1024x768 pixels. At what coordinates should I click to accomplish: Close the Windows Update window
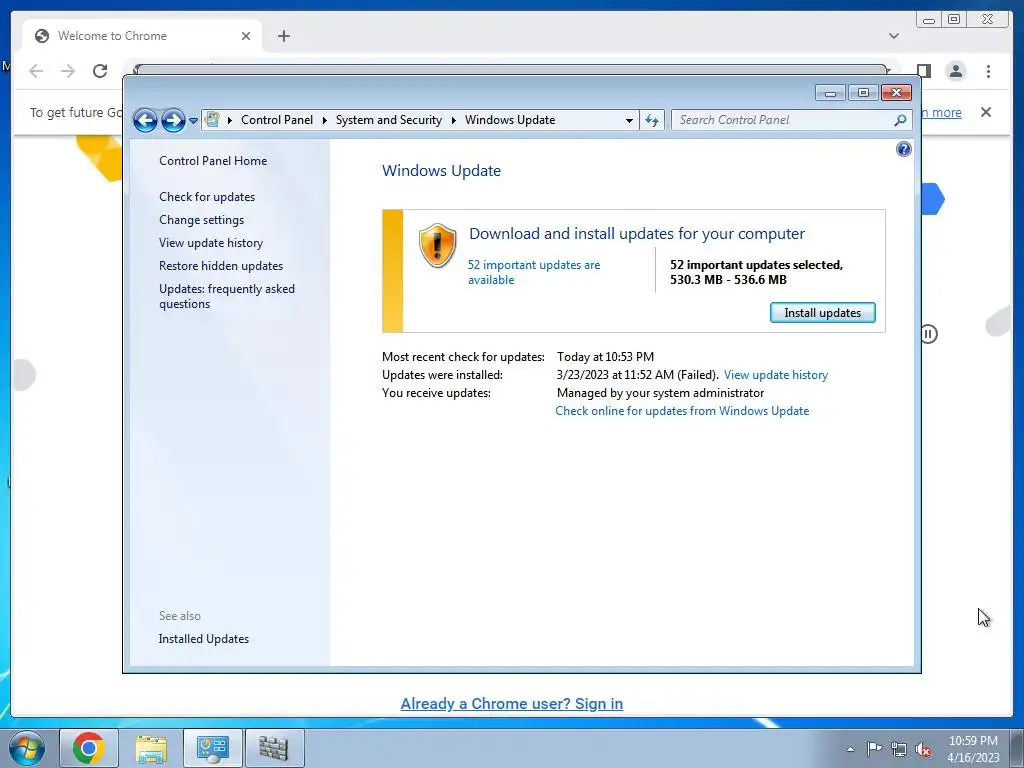click(896, 93)
